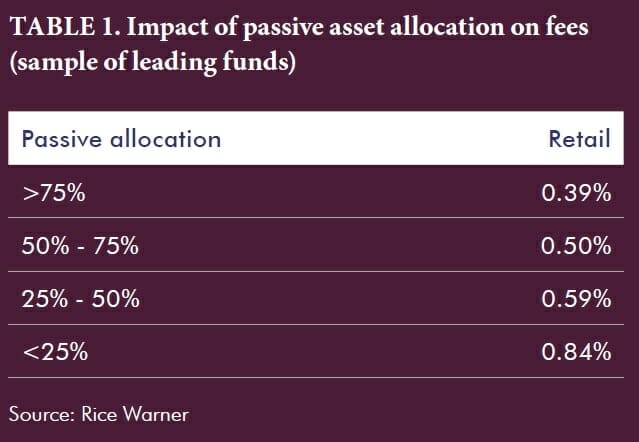The height and width of the screenshot is (442, 639).
Task: Select the "25% - 50%" allocation cell
Action: pyautogui.click(x=80, y=299)
